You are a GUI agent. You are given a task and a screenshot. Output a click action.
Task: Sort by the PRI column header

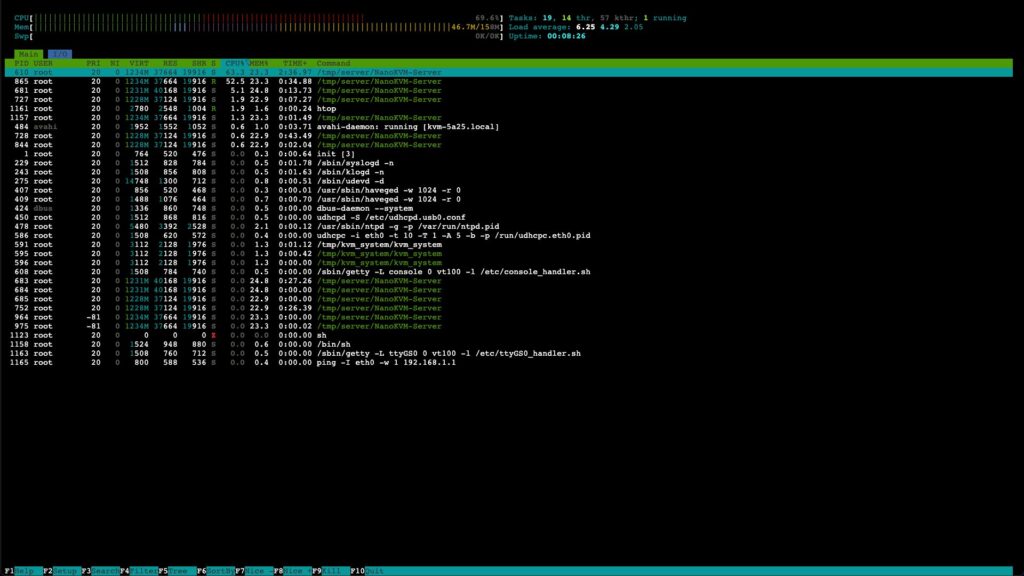point(93,63)
